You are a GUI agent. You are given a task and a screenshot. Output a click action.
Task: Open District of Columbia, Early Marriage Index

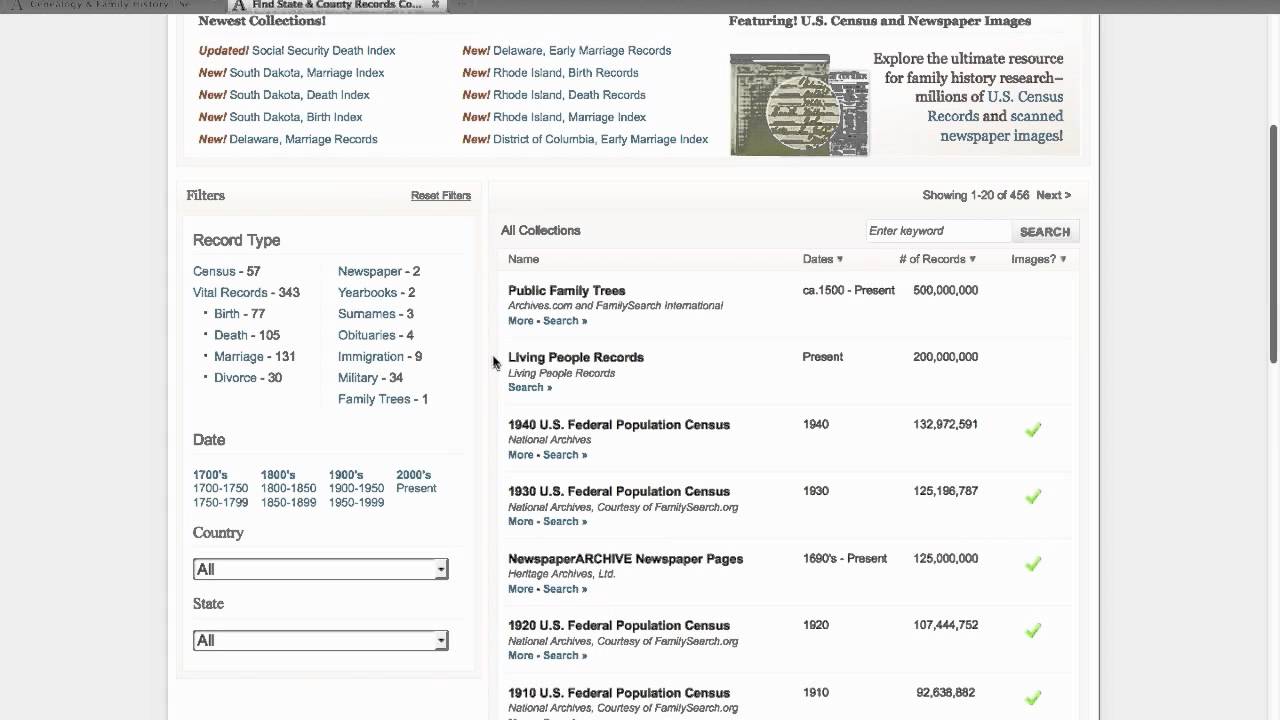[600, 140]
